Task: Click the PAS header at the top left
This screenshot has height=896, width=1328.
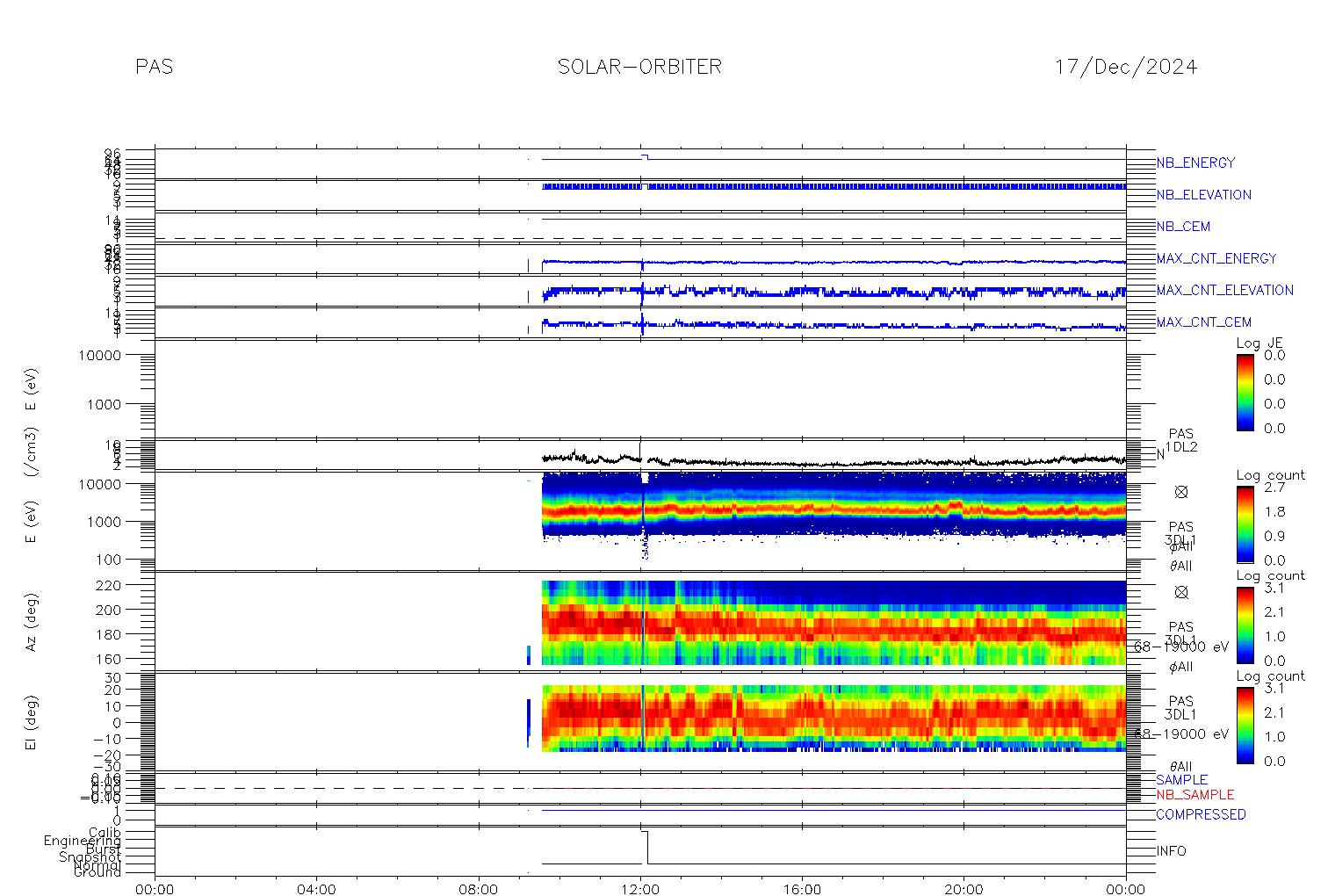Action: tap(155, 67)
